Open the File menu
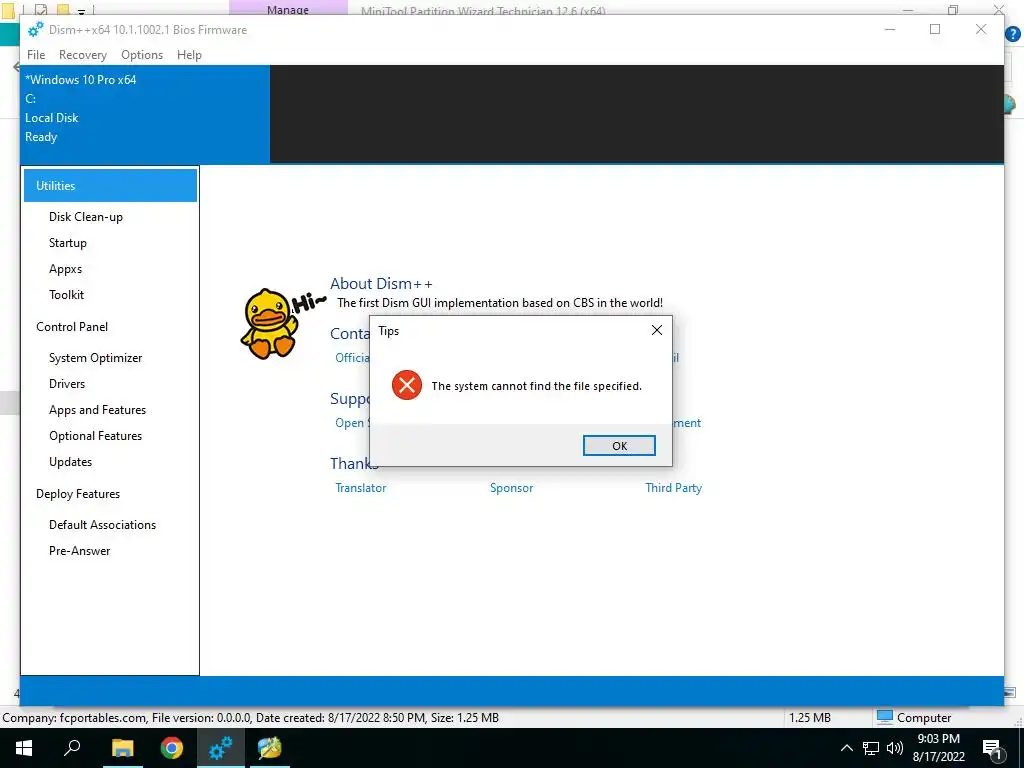 (x=36, y=55)
